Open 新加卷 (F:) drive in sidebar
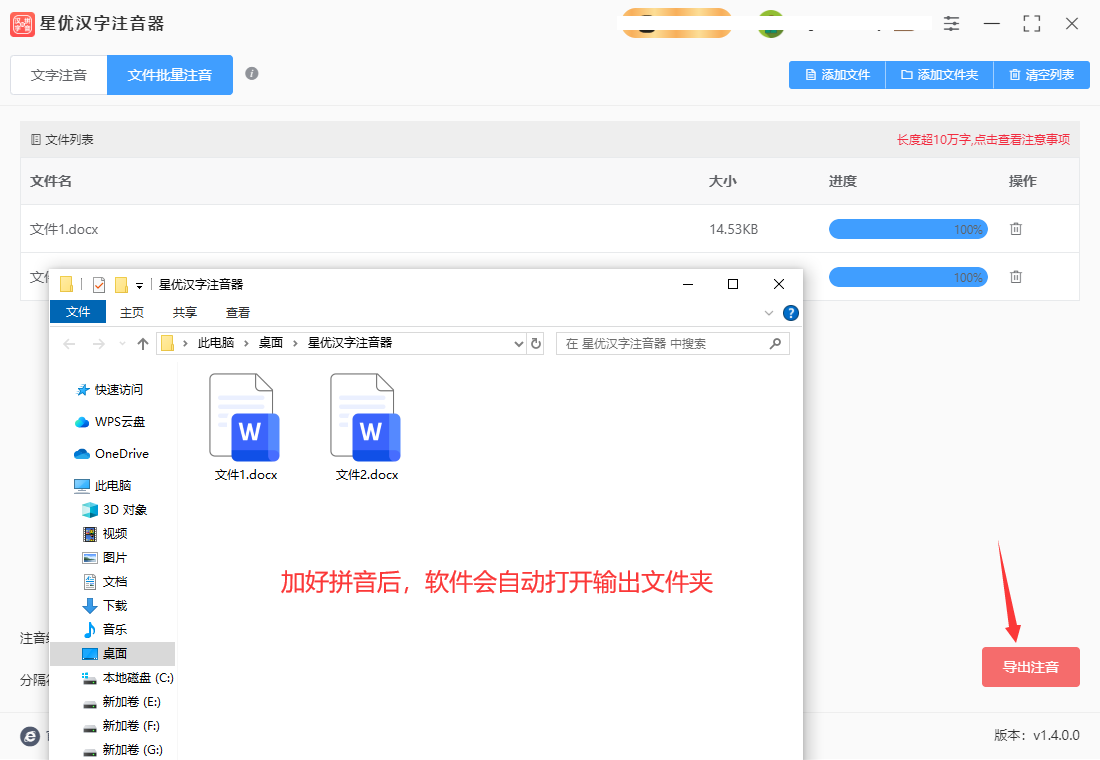The width and height of the screenshot is (1100, 760). pyautogui.click(x=121, y=726)
